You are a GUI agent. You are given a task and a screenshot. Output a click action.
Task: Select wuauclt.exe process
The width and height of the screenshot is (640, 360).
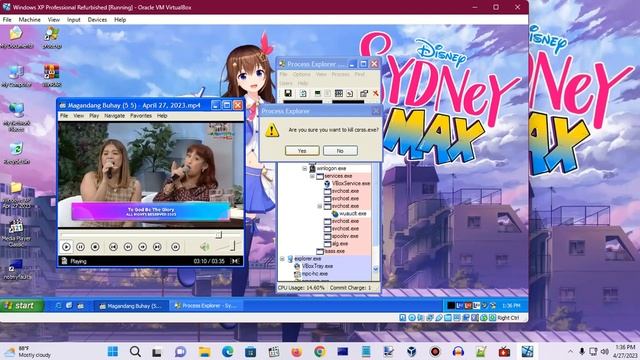[353, 213]
